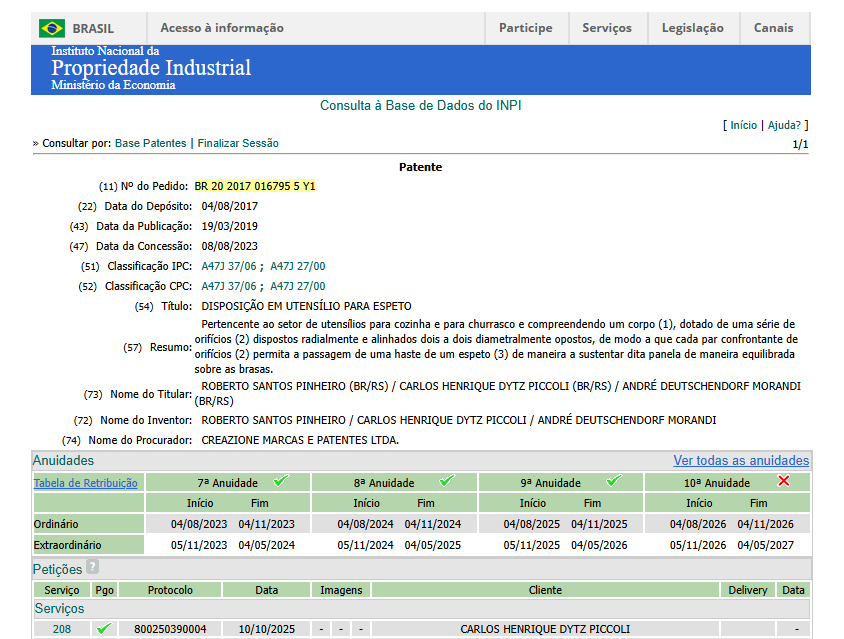Click attorney name CREAZIONE MARCAS E PATENTES LTDA.
The width and height of the screenshot is (844, 639).
click(300, 440)
